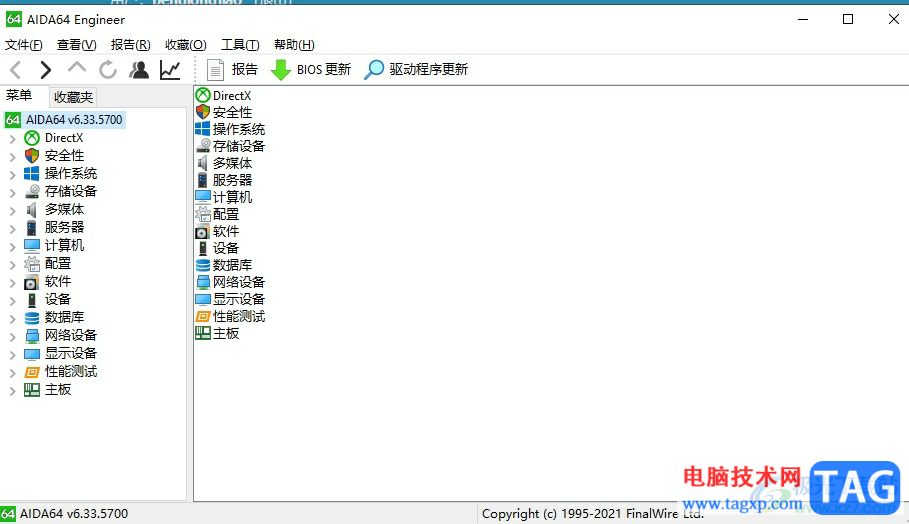Expand the 多媒体 tree node

12,210
